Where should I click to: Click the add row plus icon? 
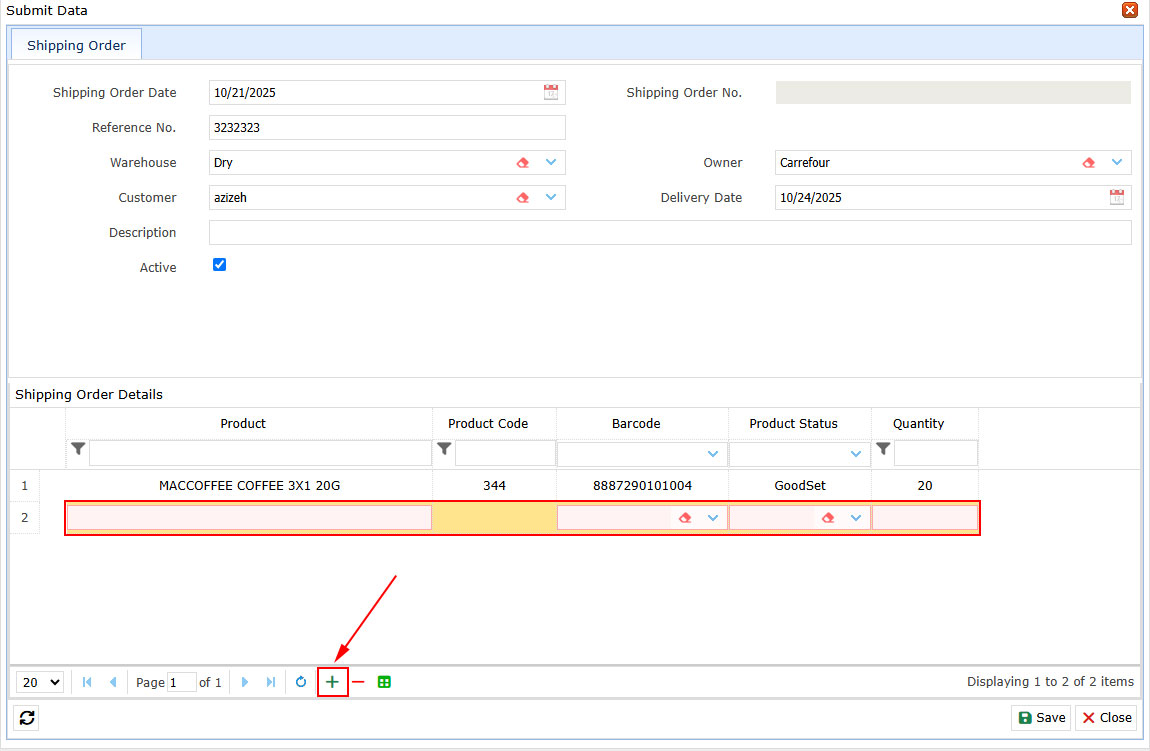pyautogui.click(x=332, y=682)
